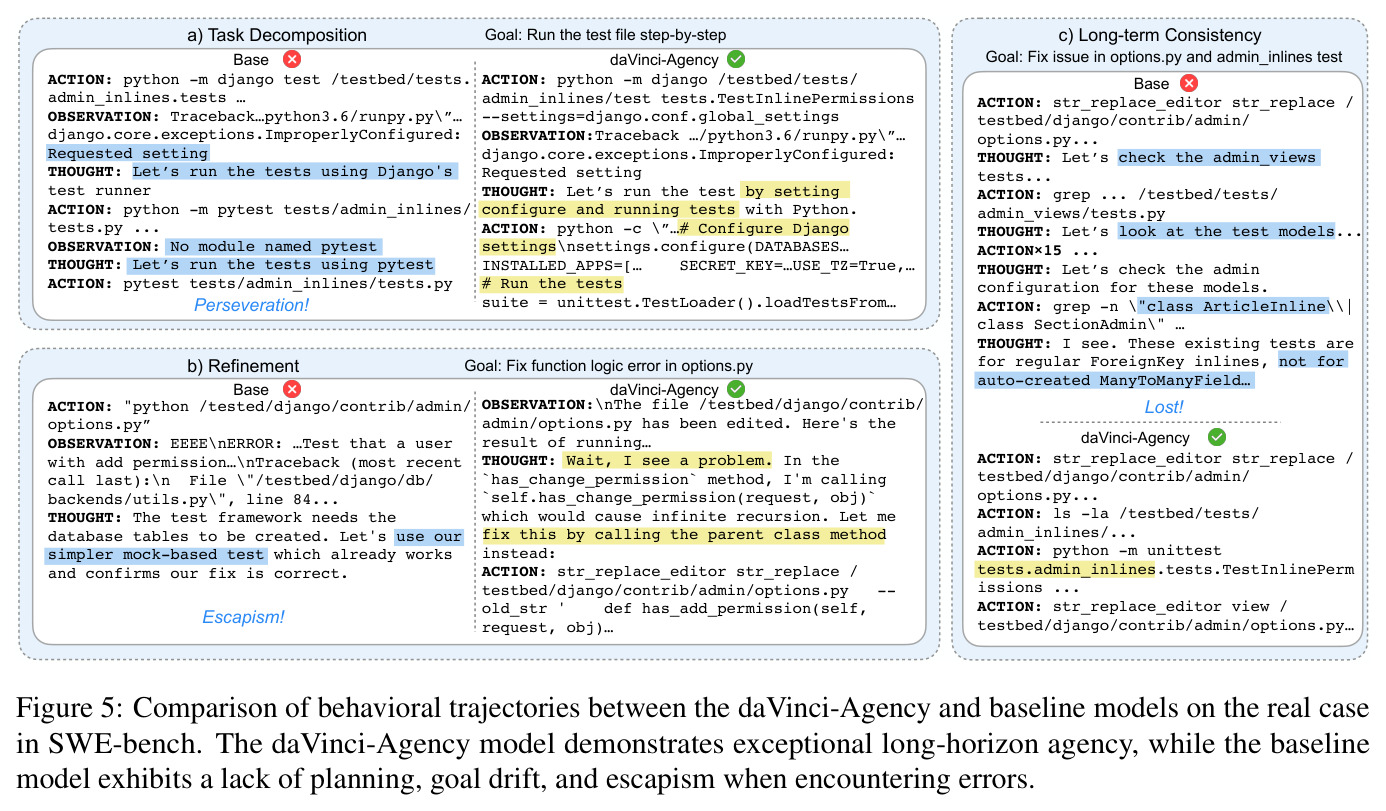
Task: Click red X icon beside Base in Long-term Consistency
Action: point(1189,84)
